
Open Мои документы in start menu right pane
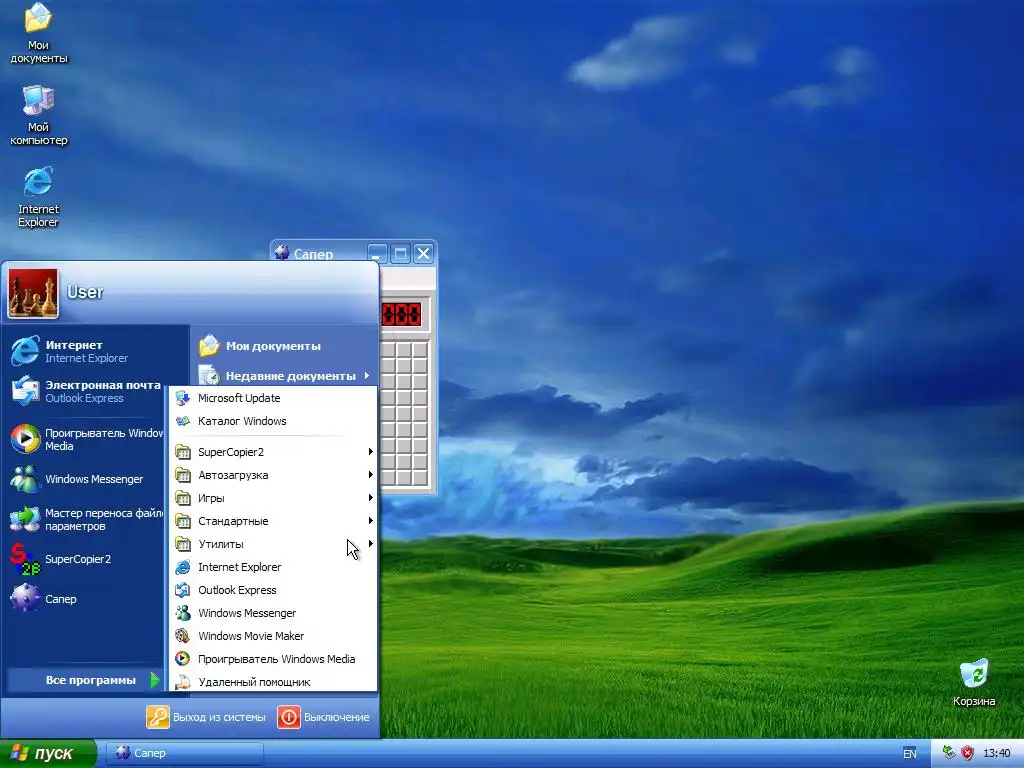285,346
